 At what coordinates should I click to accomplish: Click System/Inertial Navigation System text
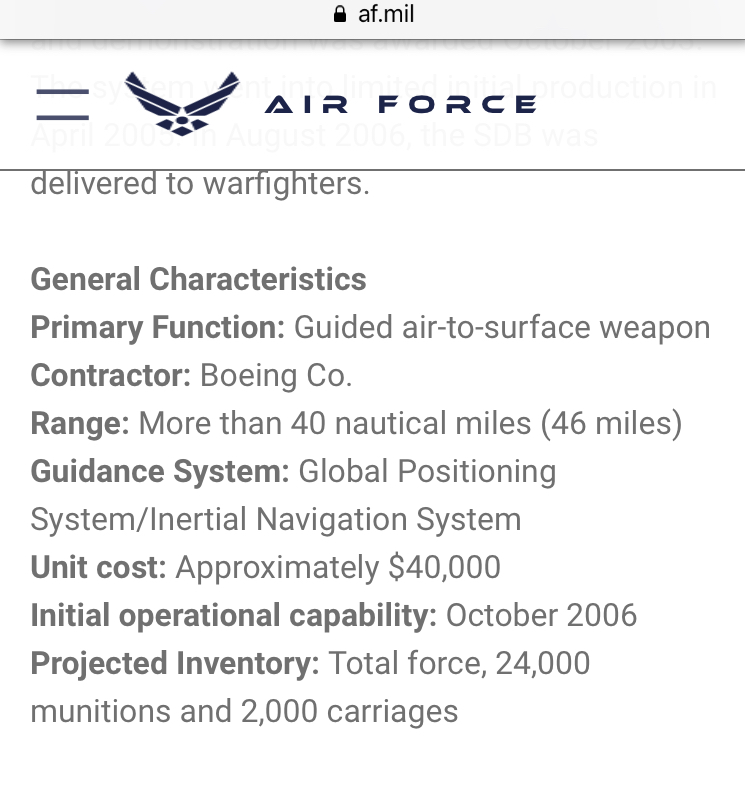pos(276,519)
